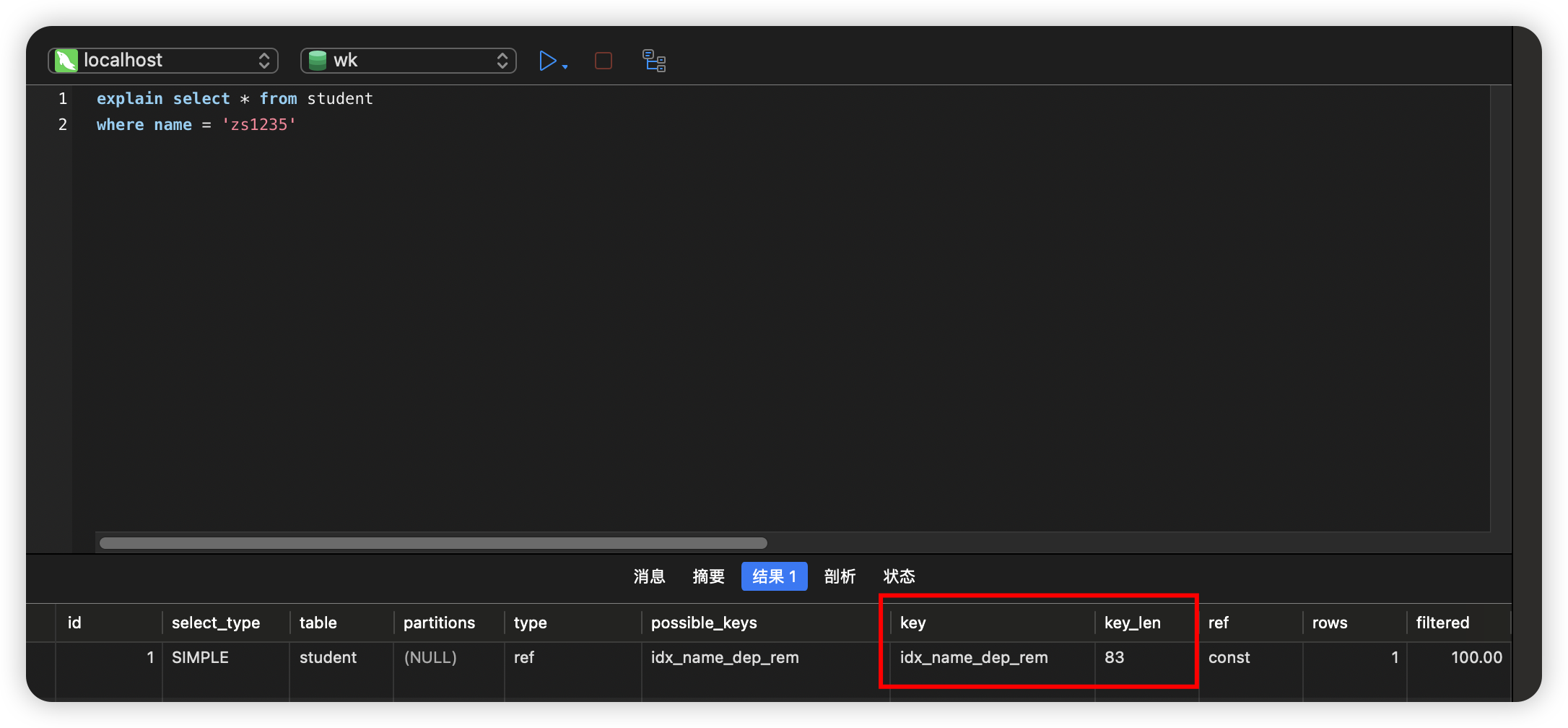Click the 'zs1235' string in editor
Viewport: 1568px width, 728px height.
click(258, 124)
